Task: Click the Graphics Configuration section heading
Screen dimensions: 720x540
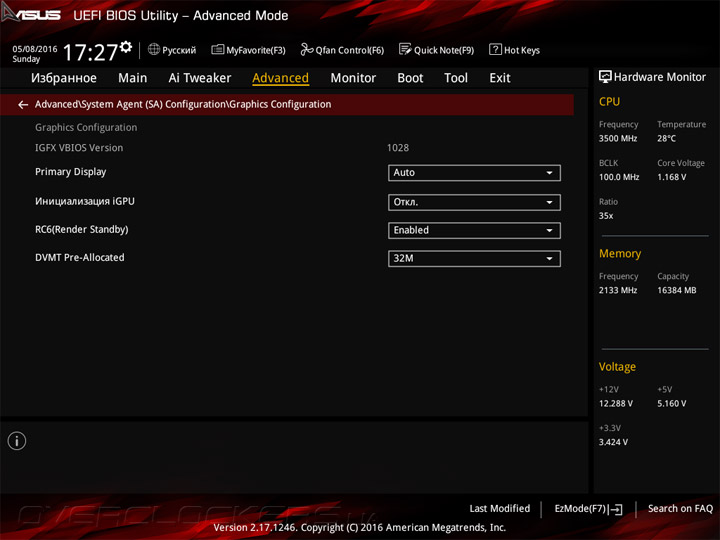Action: (86, 128)
